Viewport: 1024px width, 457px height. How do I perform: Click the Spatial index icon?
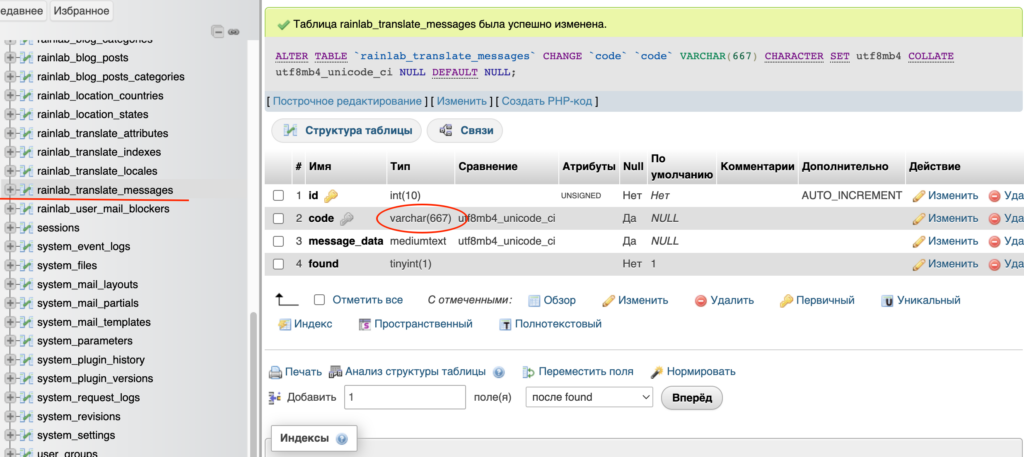pos(365,324)
